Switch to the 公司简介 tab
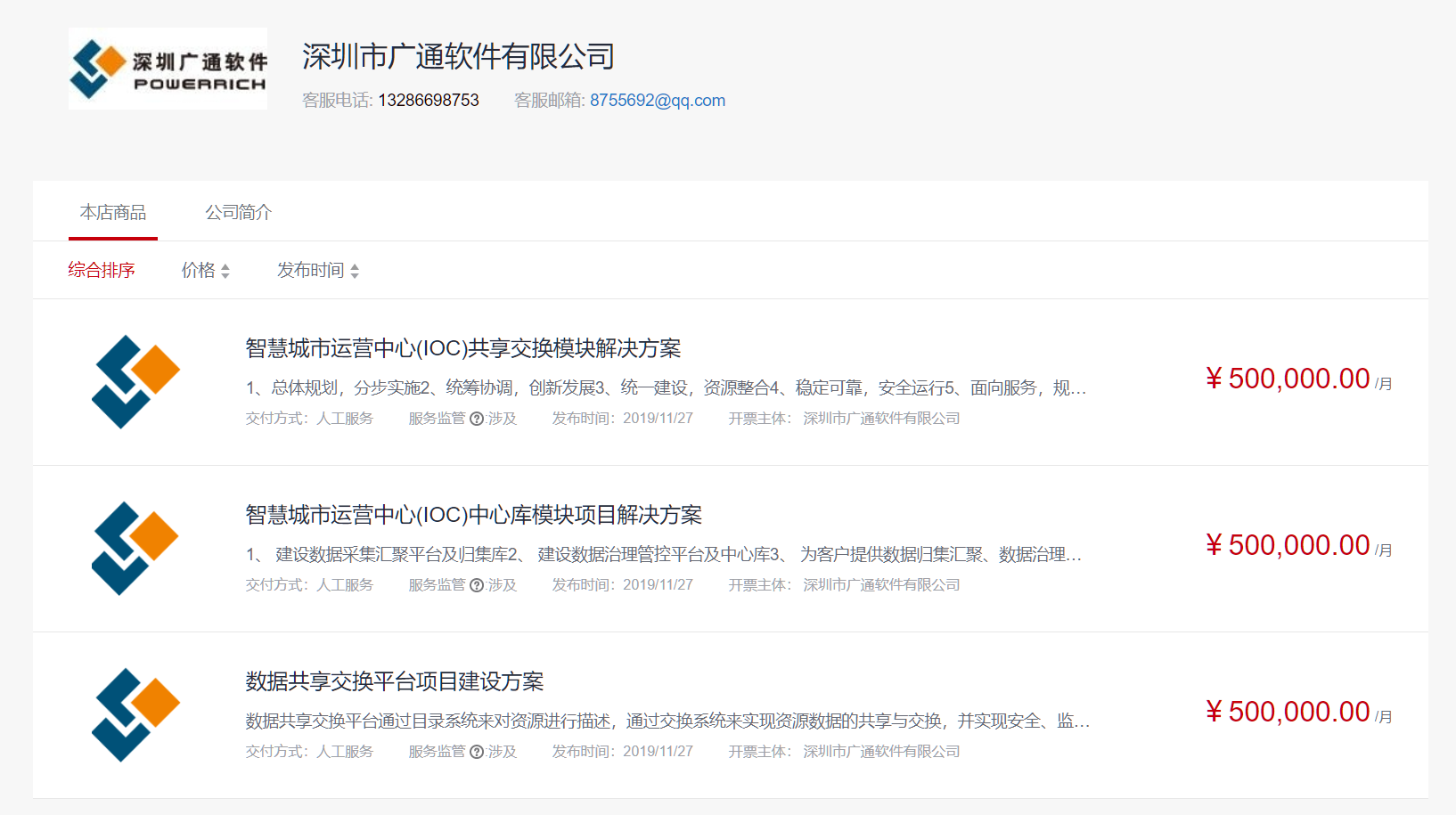The height and width of the screenshot is (815, 1456). click(x=238, y=212)
